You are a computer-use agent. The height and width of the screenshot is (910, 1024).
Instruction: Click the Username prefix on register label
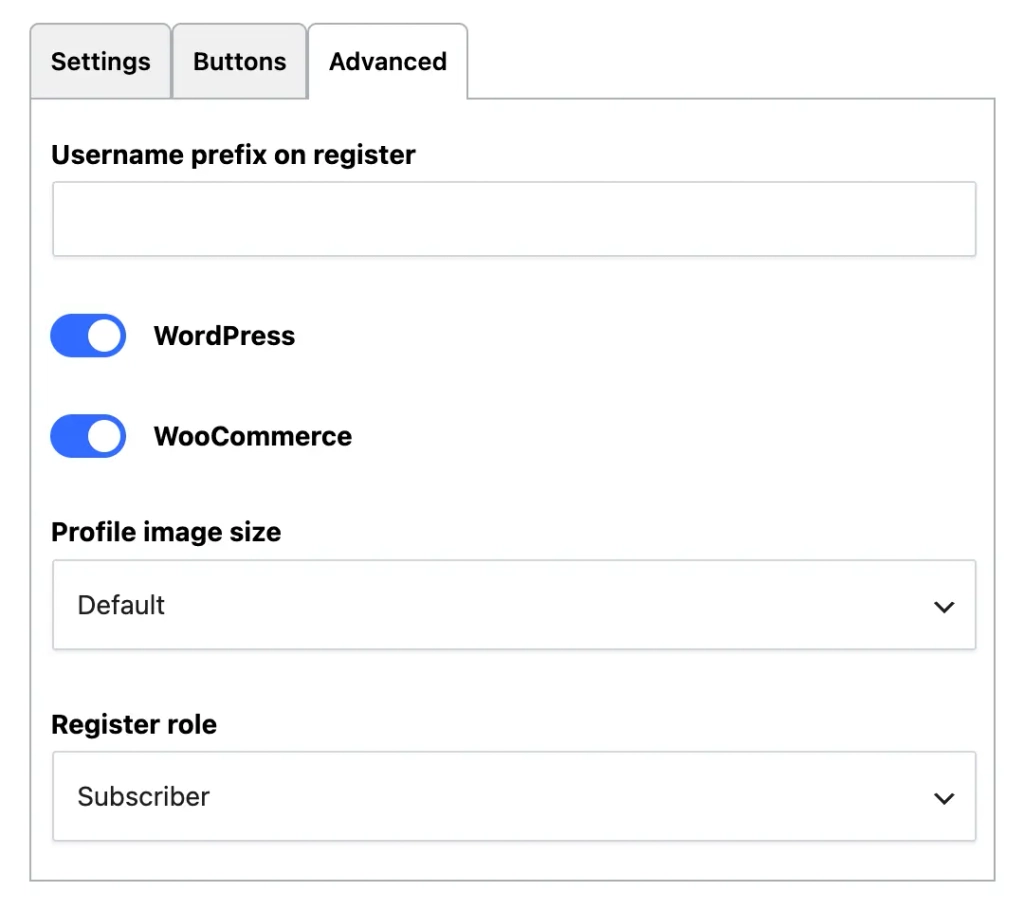(233, 155)
